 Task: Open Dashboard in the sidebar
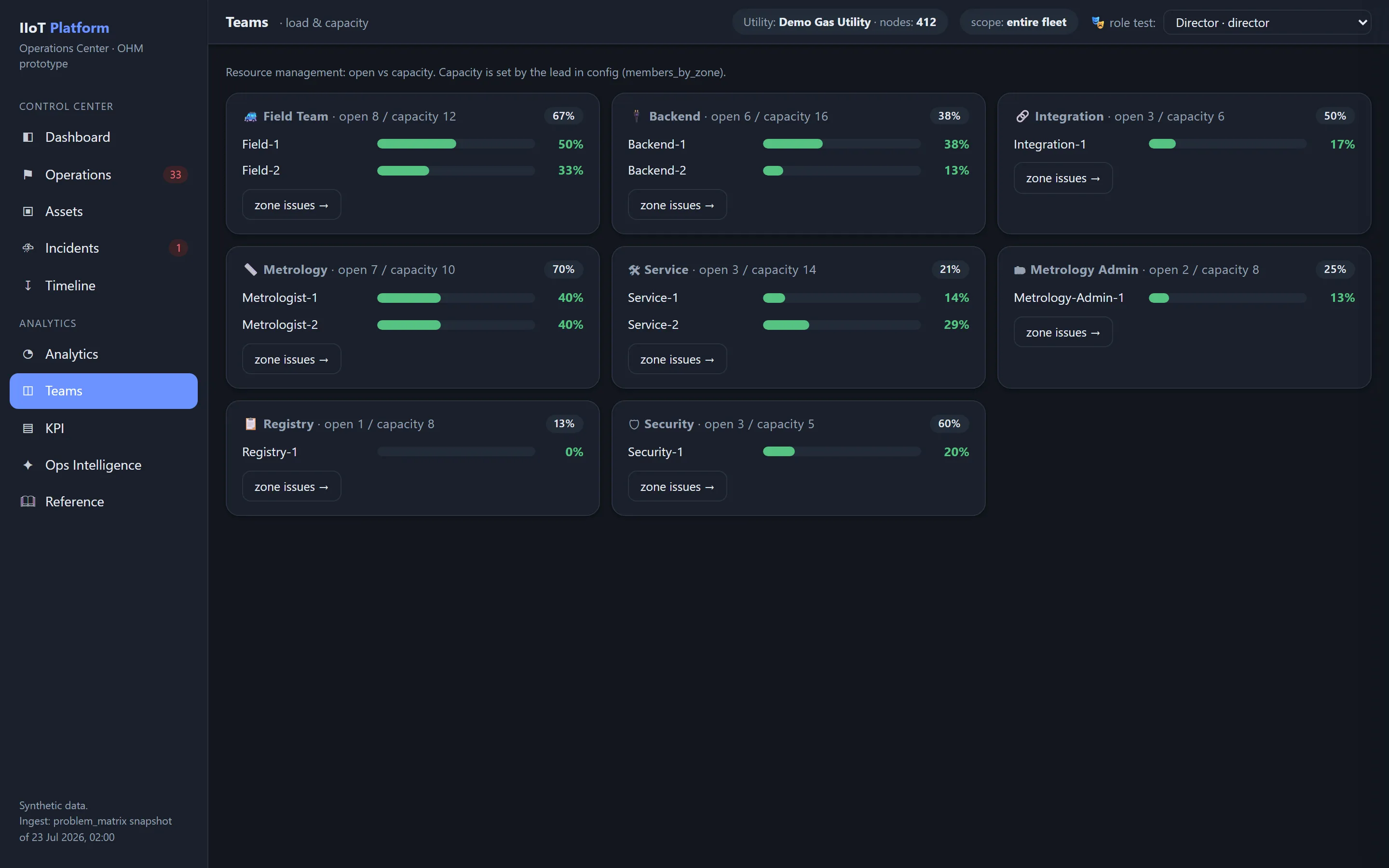click(x=104, y=137)
